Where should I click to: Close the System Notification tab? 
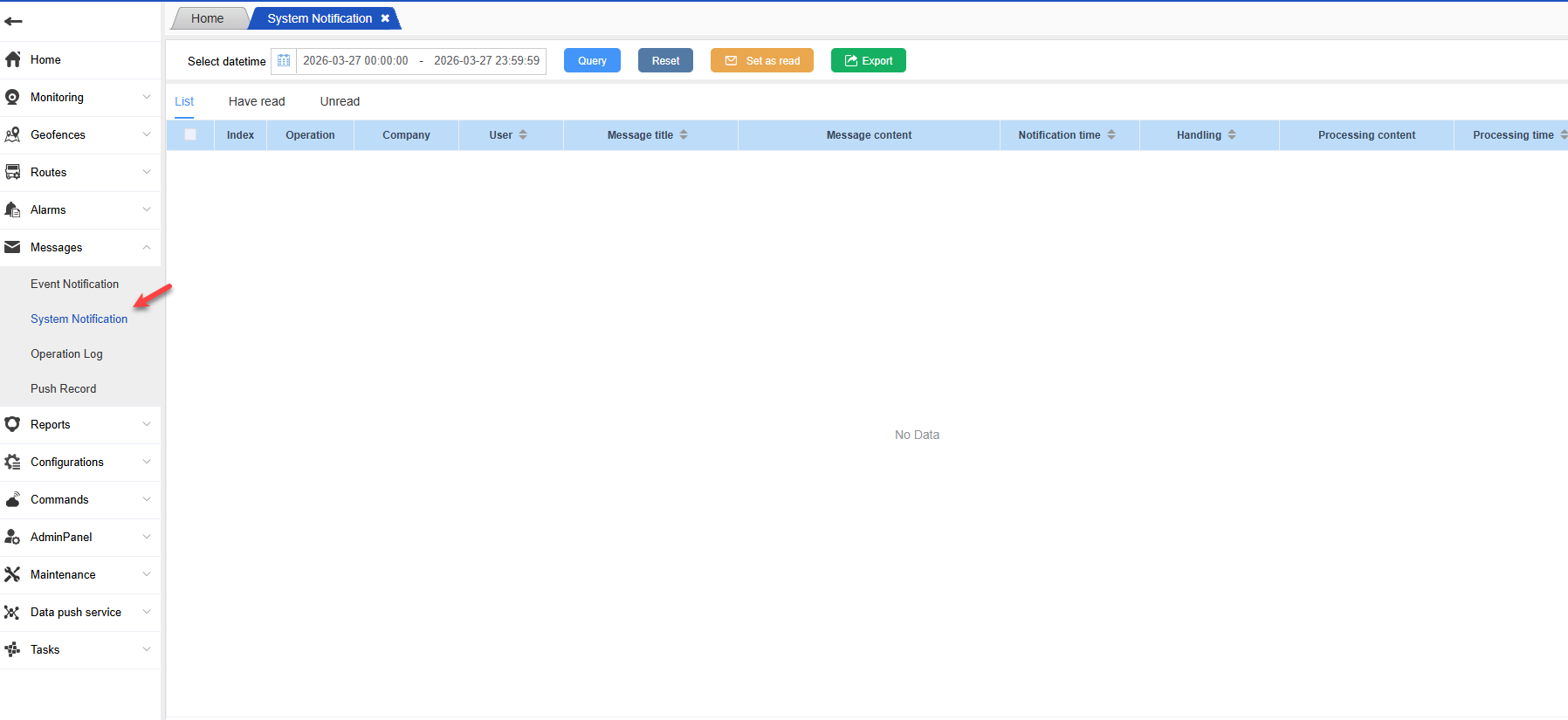coord(385,18)
